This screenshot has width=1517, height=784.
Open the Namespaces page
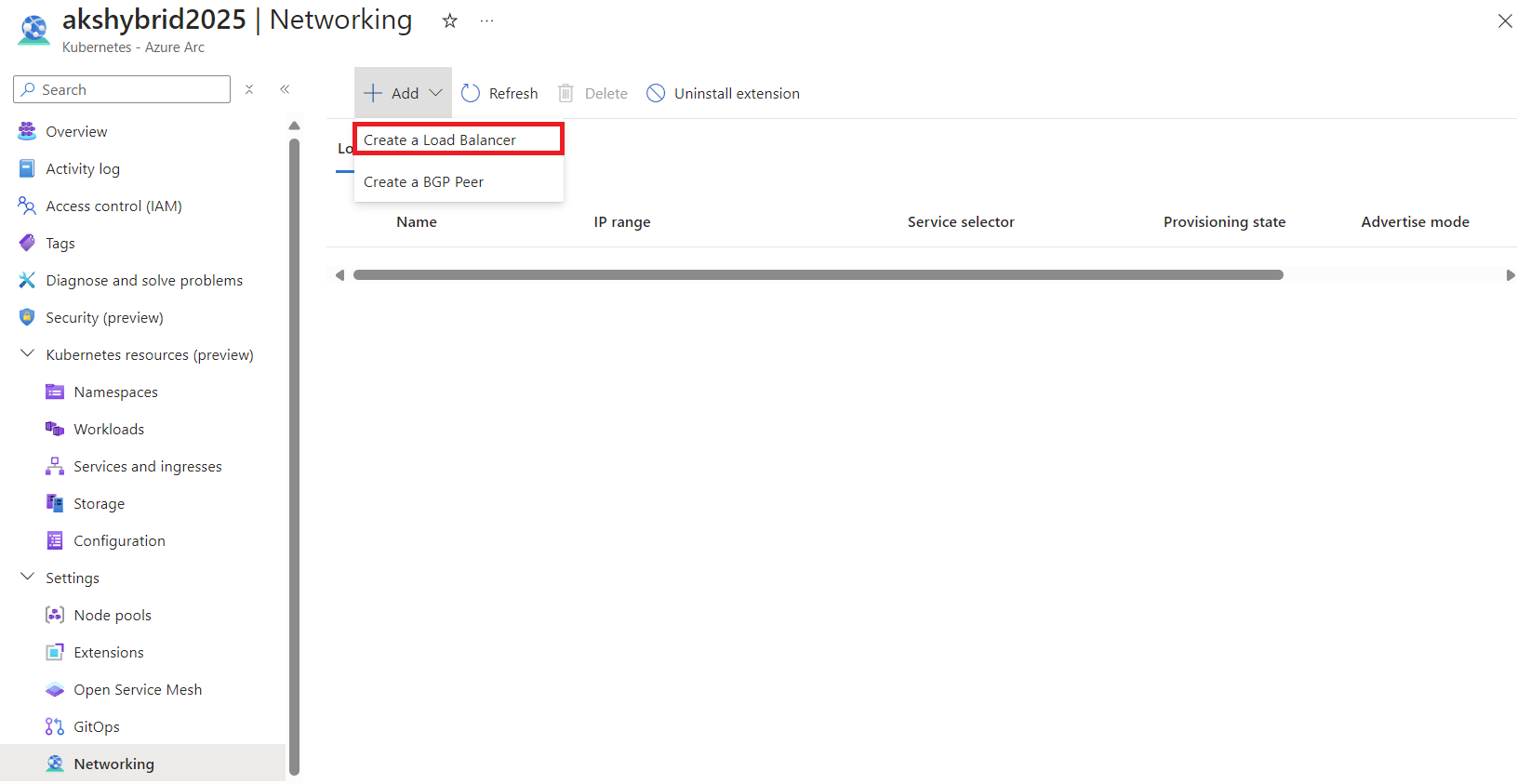pyautogui.click(x=115, y=392)
